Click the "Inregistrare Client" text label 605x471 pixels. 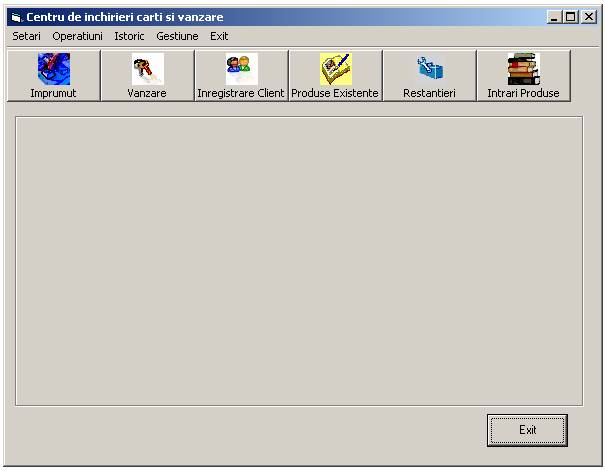(x=241, y=93)
